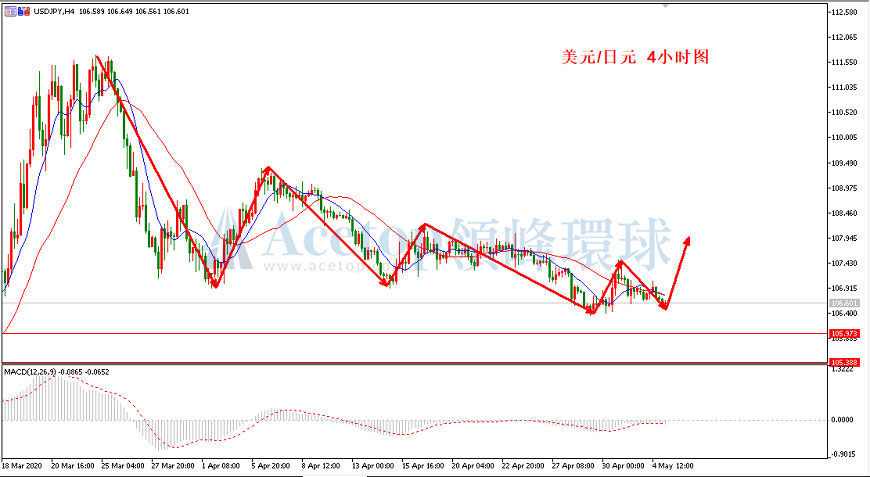Image resolution: width=870 pixels, height=477 pixels.
Task: Click the current price tag 106.601 on the price axis
Action: 844,303
